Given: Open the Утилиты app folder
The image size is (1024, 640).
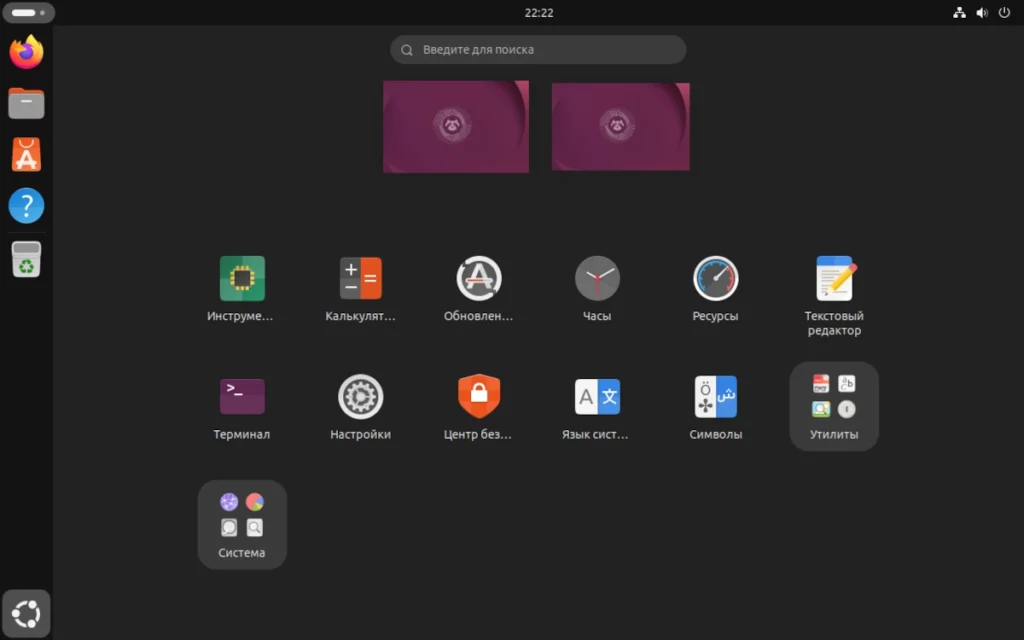Looking at the screenshot, I should pos(834,406).
